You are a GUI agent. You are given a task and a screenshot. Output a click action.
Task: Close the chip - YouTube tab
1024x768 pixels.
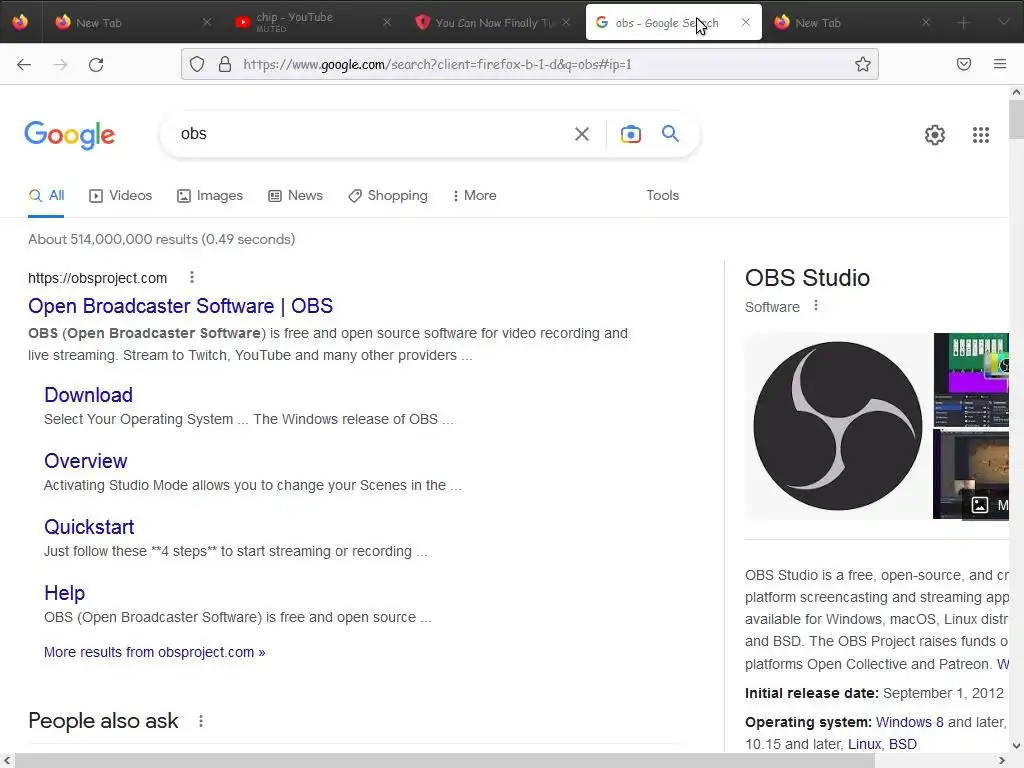pos(387,22)
